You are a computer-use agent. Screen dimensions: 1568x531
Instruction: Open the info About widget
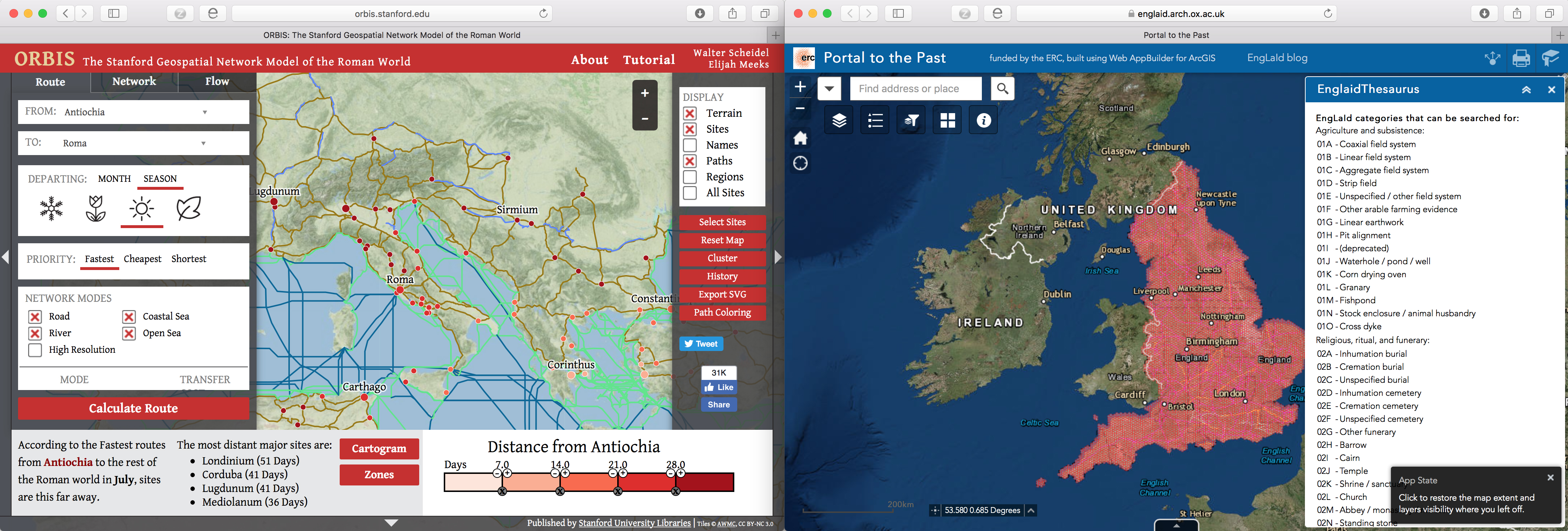pyautogui.click(x=984, y=121)
